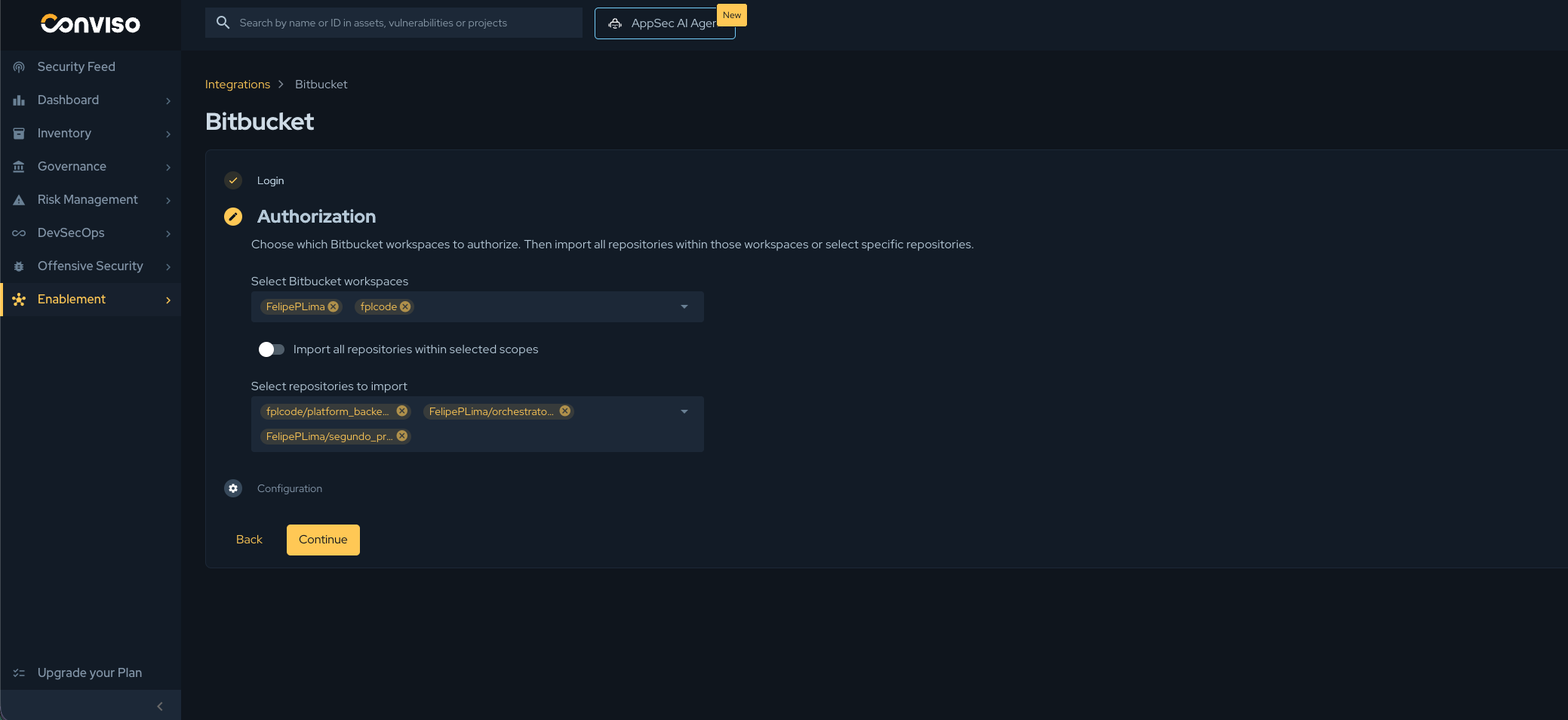Image resolution: width=1568 pixels, height=720 pixels.
Task: Click the Login step checkmark icon
Action: point(233,180)
